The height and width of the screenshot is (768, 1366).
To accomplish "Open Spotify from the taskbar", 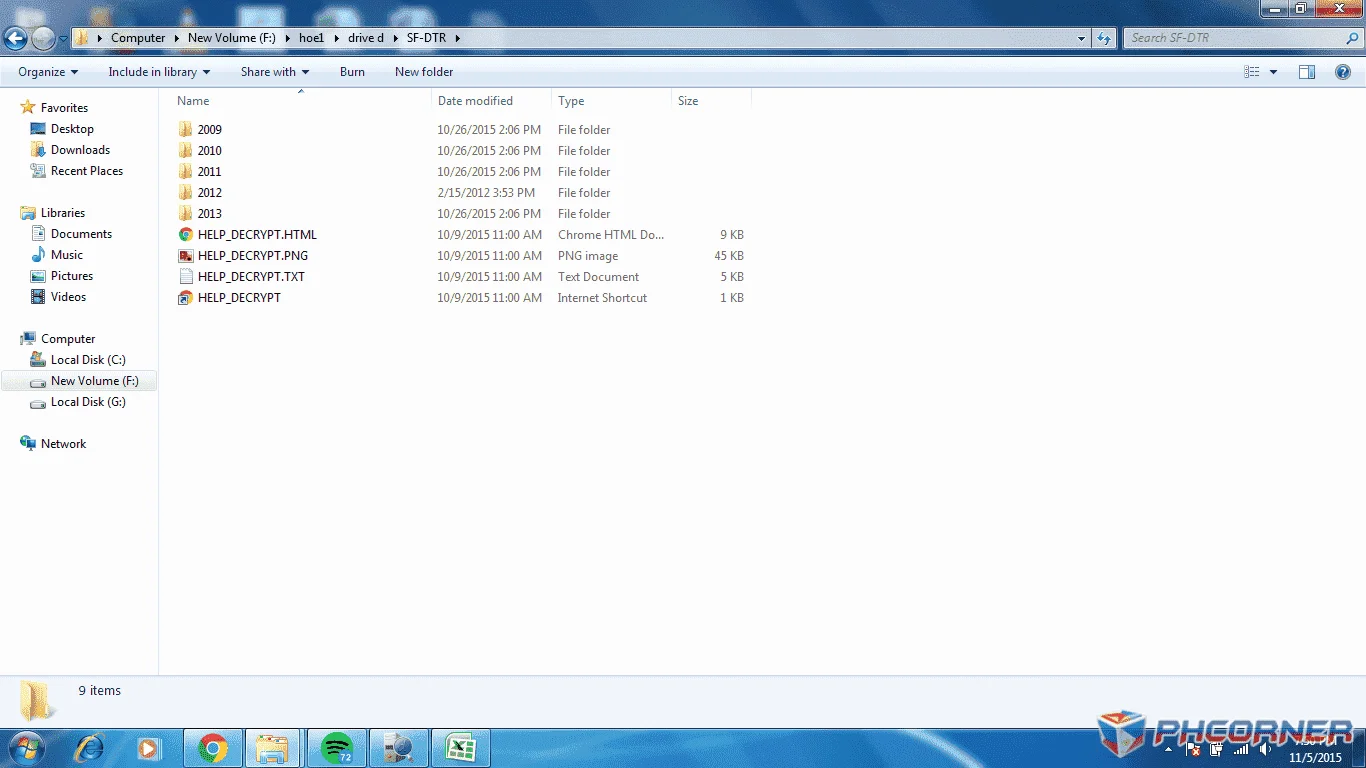I will coord(337,747).
